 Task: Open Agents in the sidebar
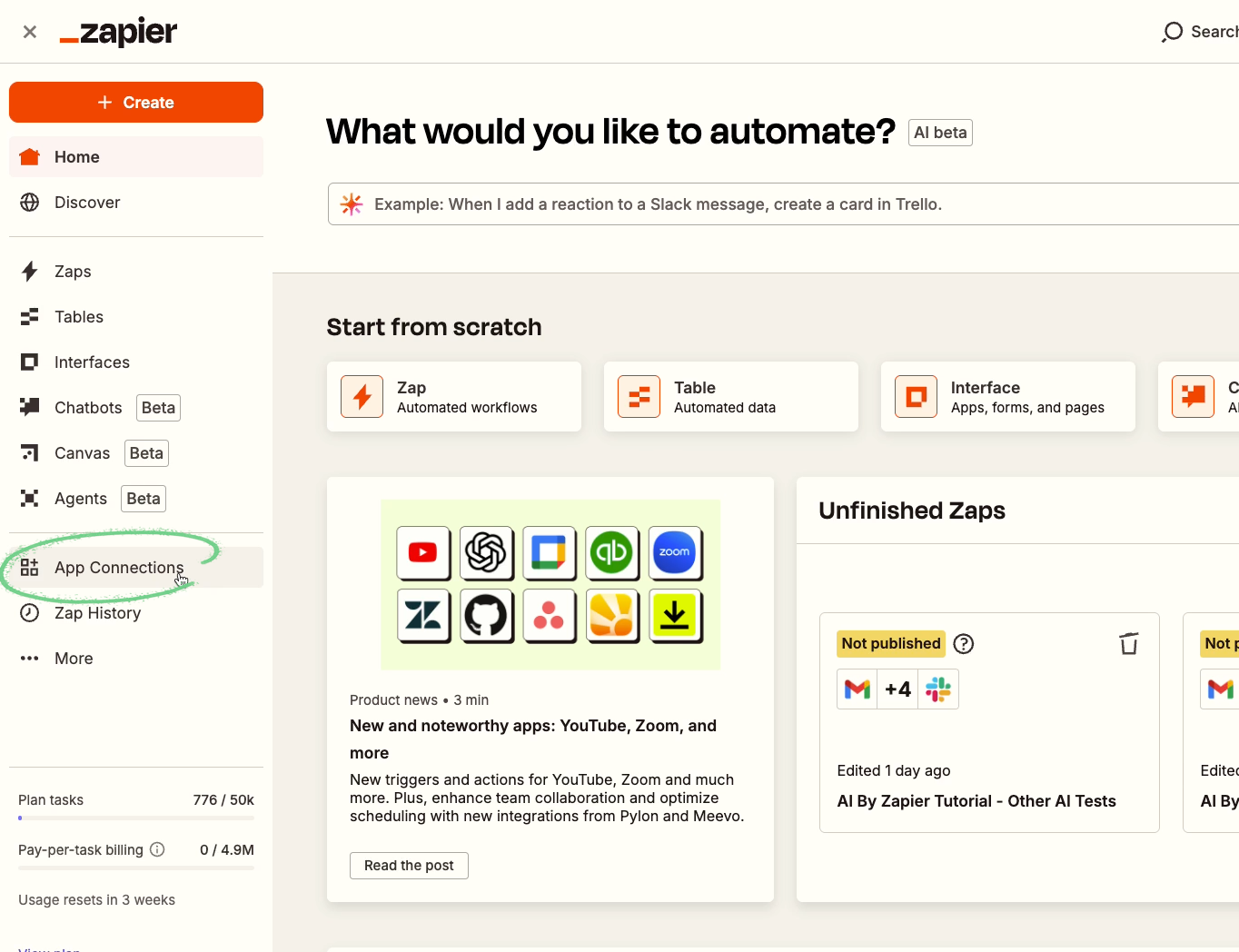(x=136, y=499)
